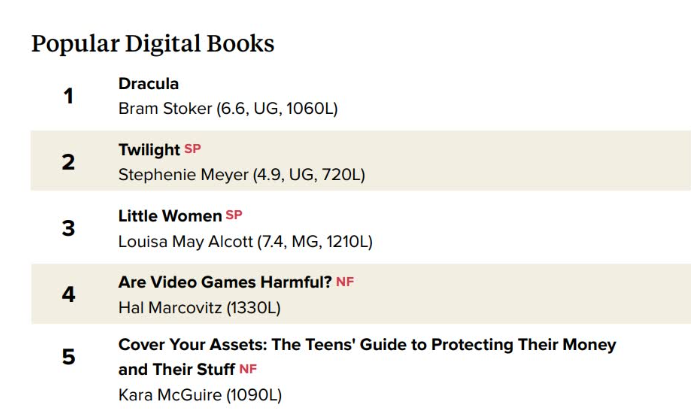The image size is (691, 415).
Task: Open Are Video Games Harmful? title
Action: [225, 282]
